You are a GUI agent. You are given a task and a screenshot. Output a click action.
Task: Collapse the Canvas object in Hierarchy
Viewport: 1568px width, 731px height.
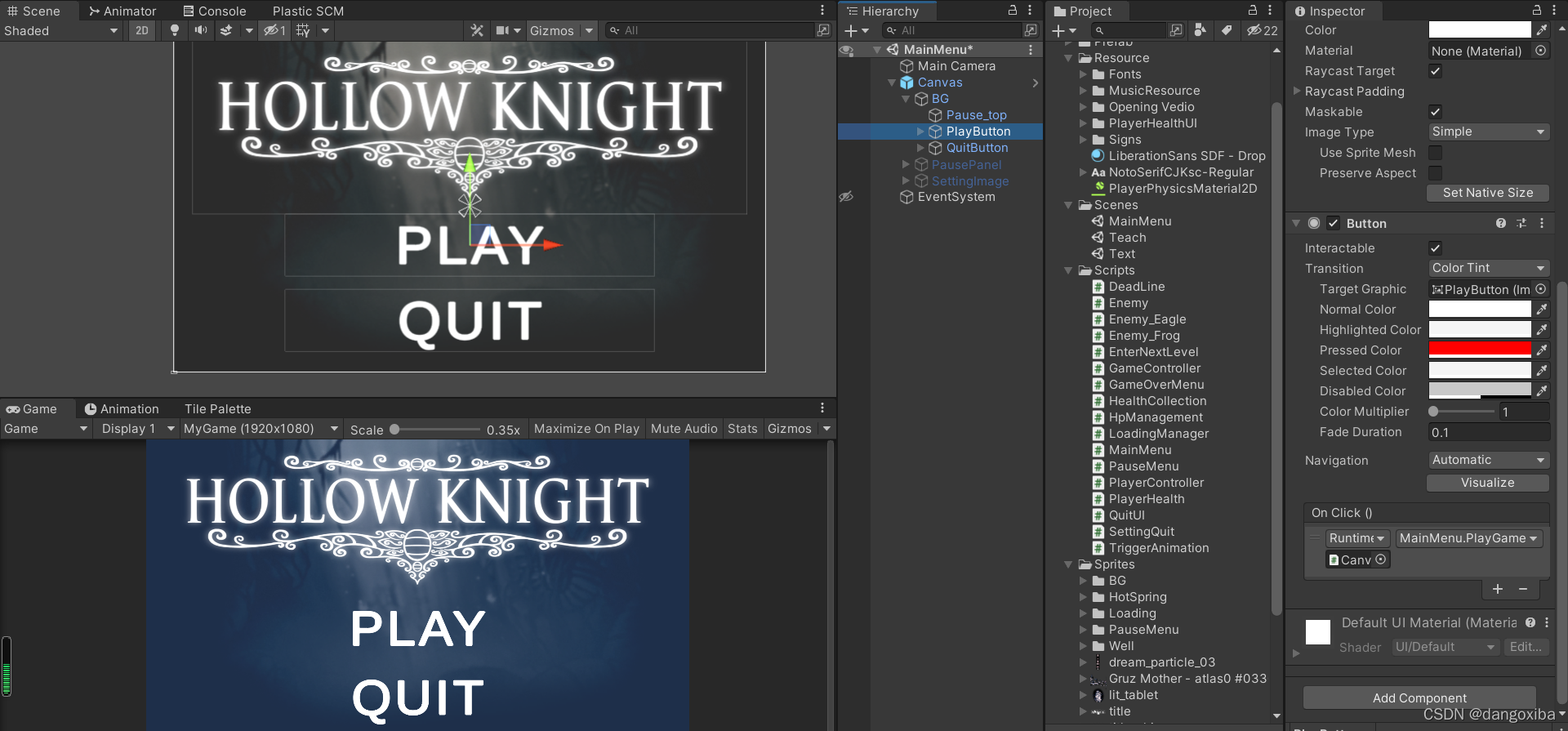click(x=892, y=82)
